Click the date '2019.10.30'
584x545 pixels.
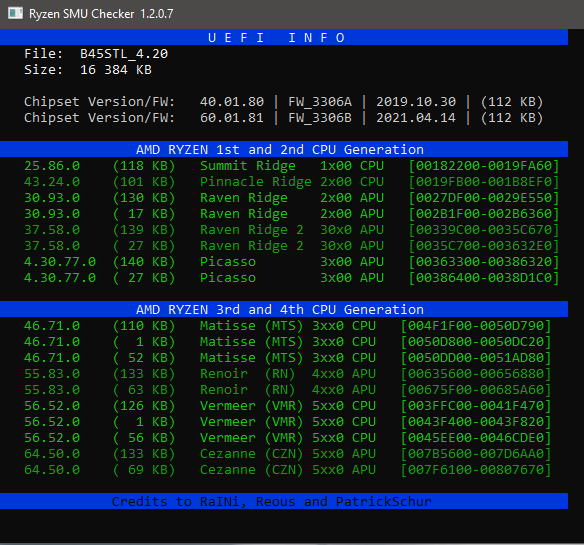416,102
